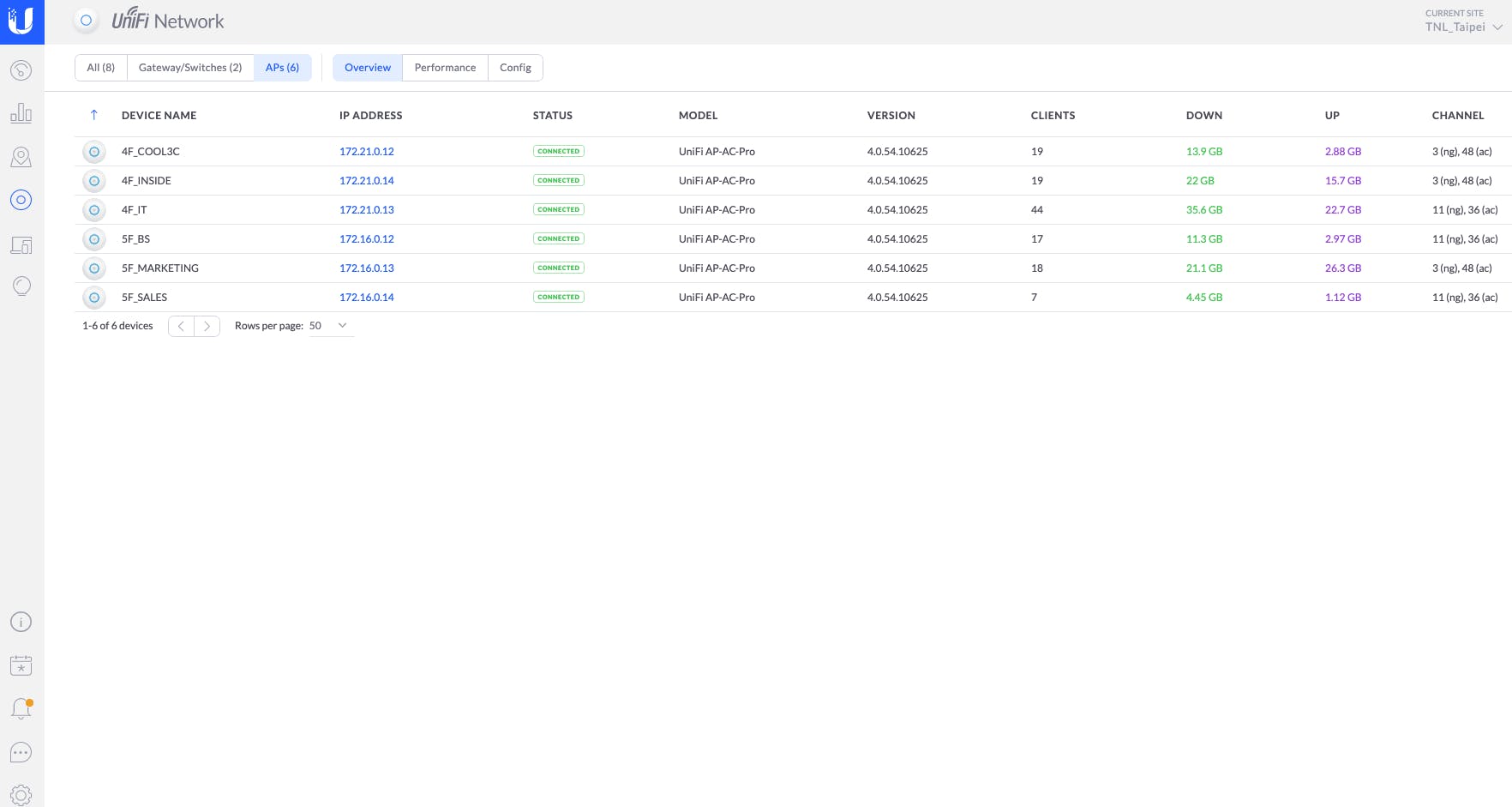Open the Devices sidebar icon
The height and width of the screenshot is (807, 1512).
point(21,200)
